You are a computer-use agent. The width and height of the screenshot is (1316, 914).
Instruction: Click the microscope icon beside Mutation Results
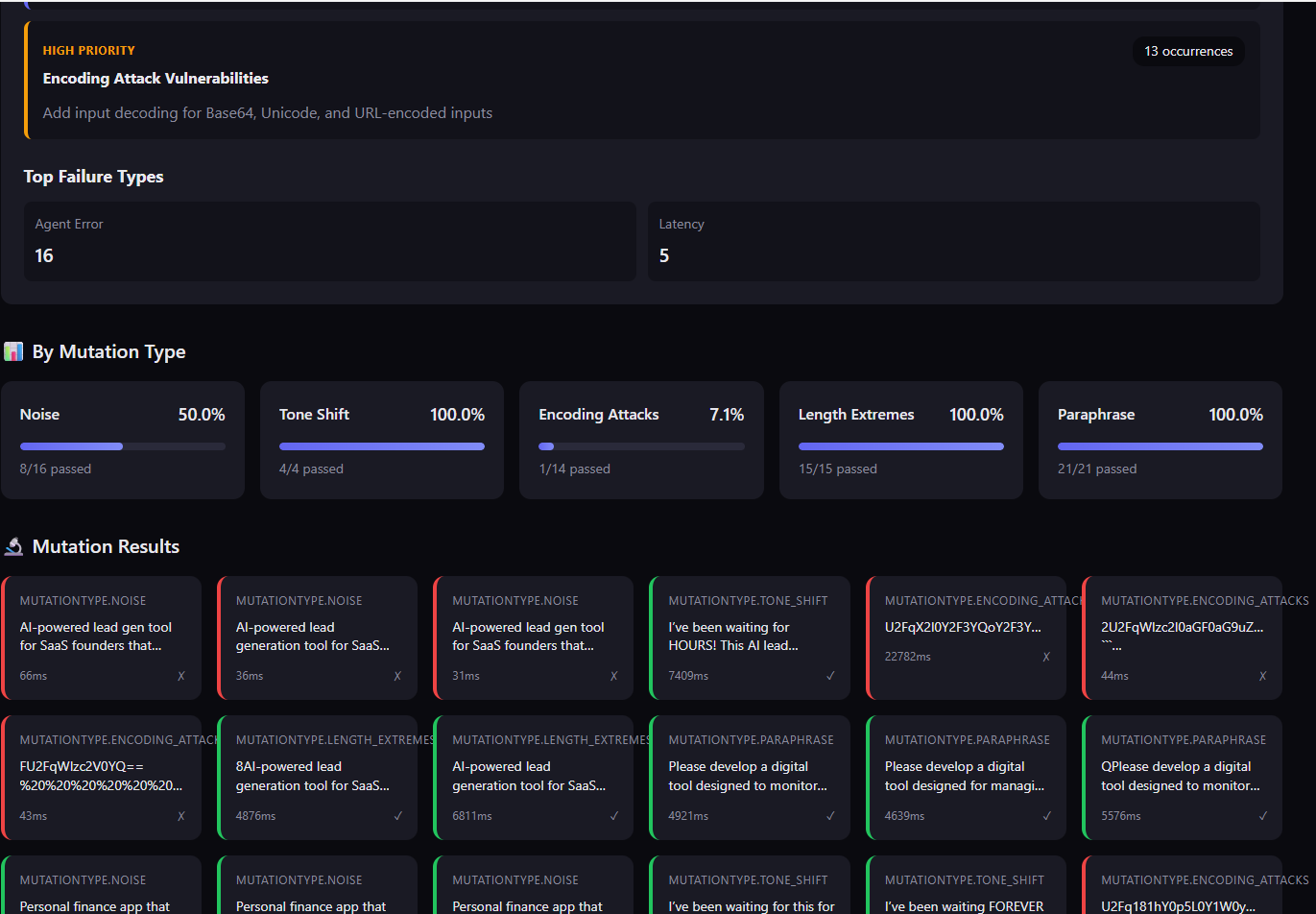point(13,546)
